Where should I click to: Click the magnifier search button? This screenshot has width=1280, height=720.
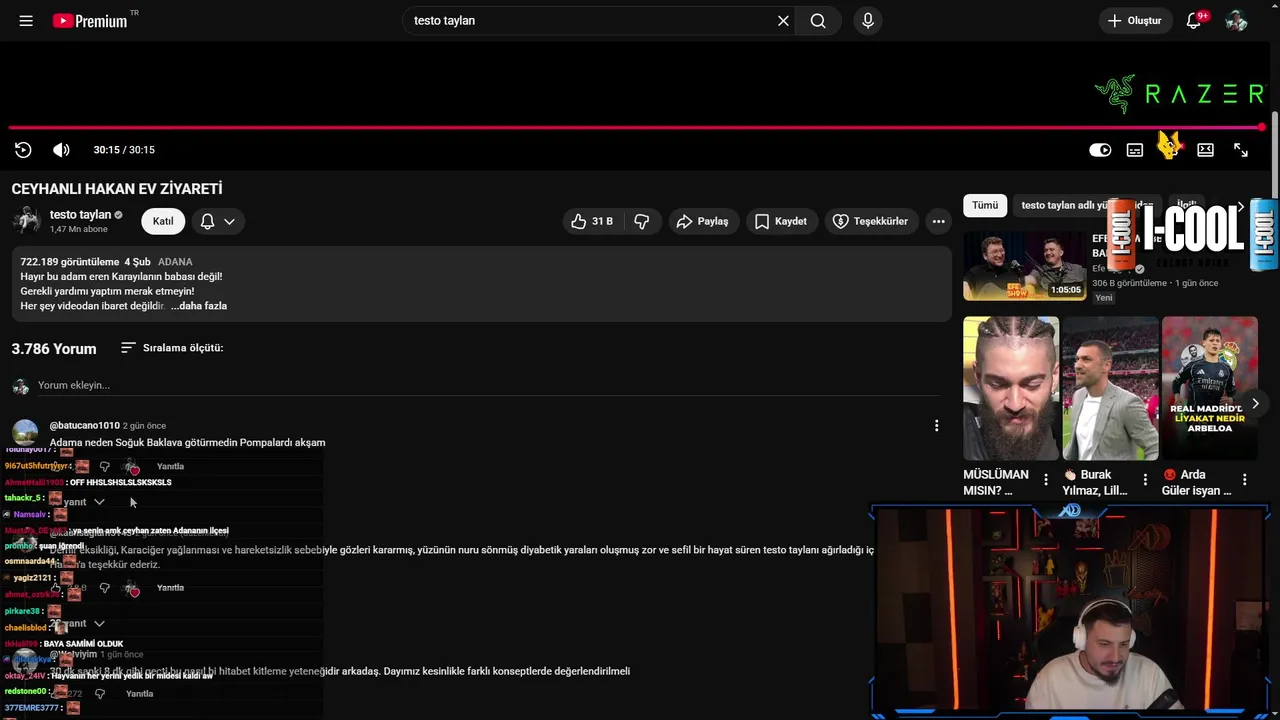point(818,21)
